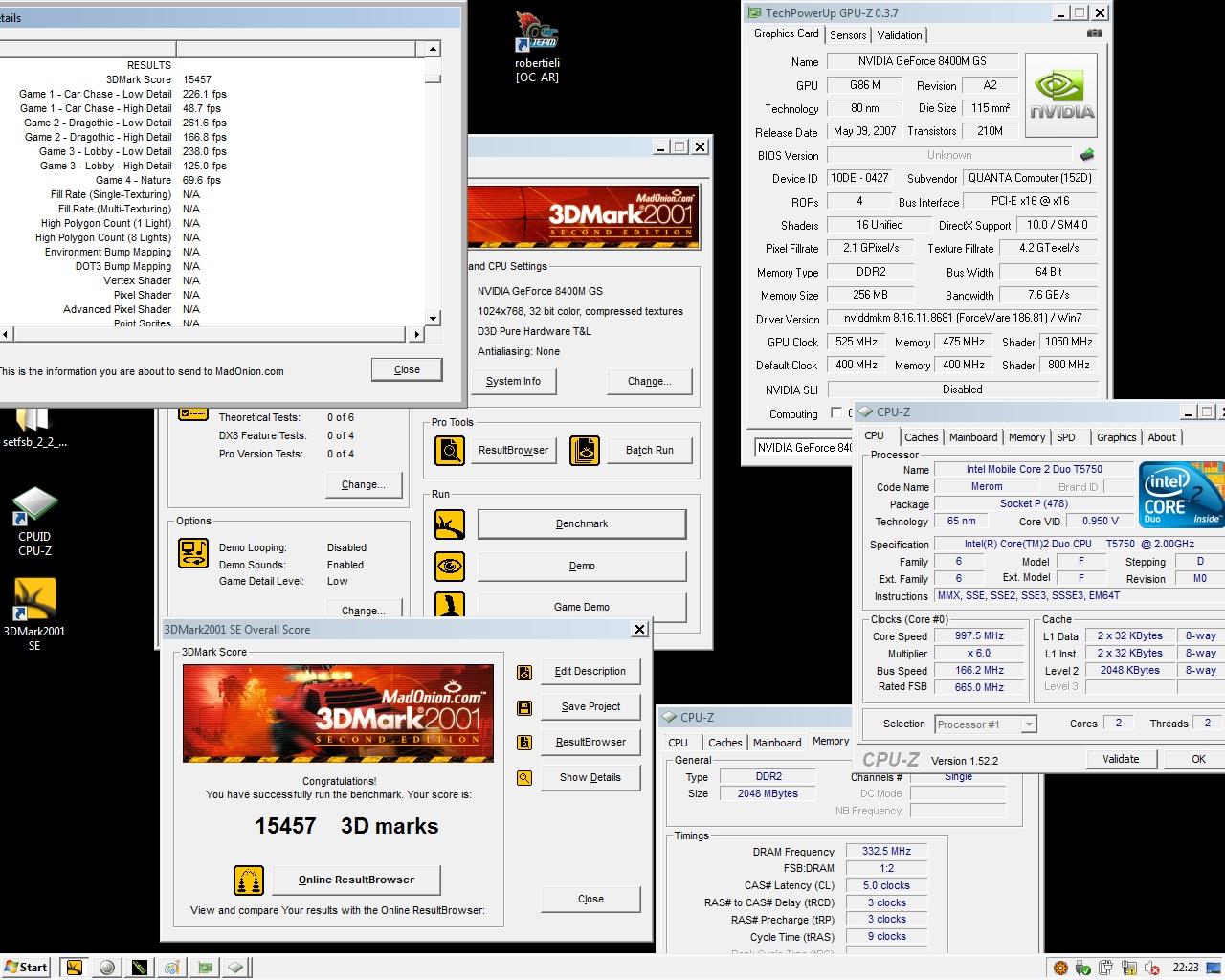This screenshot has width=1225, height=980.
Task: Click the 22:23 taskbar clock
Action: pyautogui.click(x=1186, y=968)
